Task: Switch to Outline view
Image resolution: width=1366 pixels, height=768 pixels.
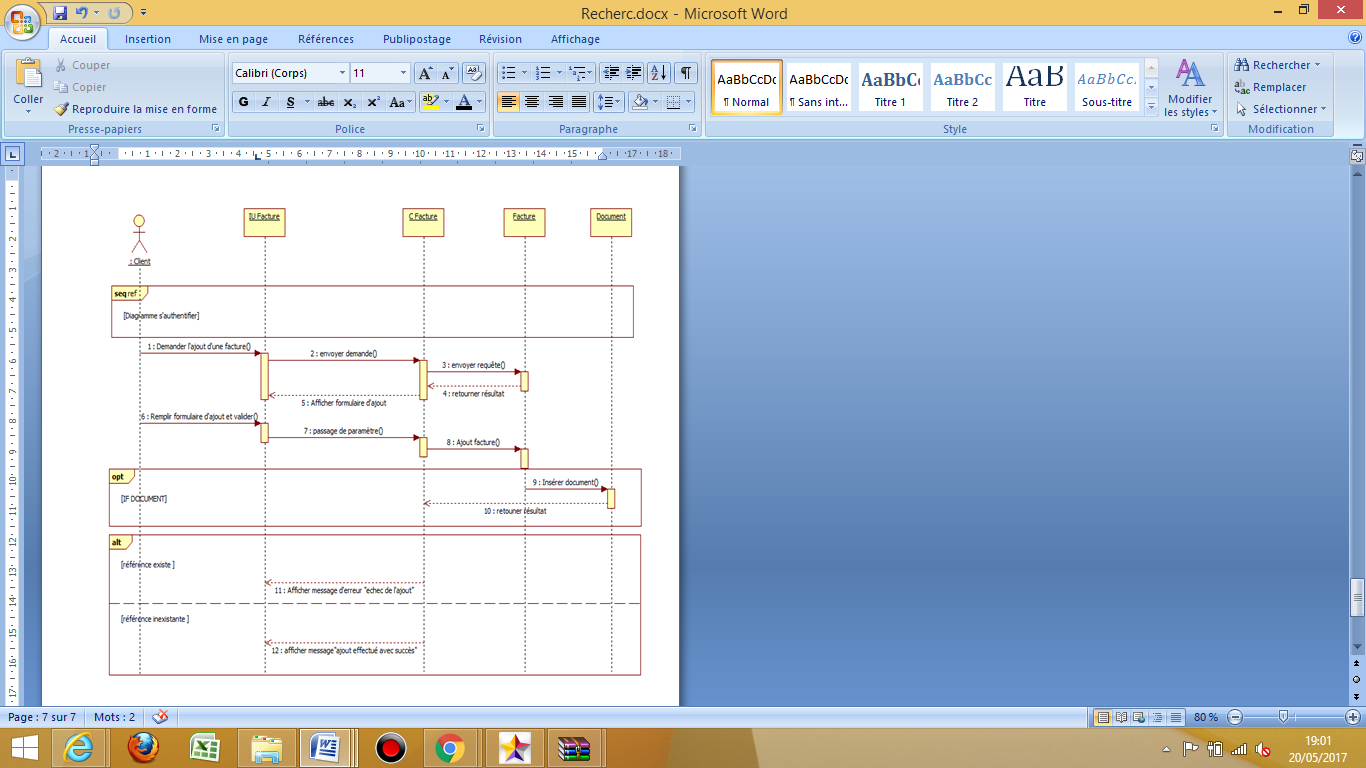Action: coord(1158,717)
